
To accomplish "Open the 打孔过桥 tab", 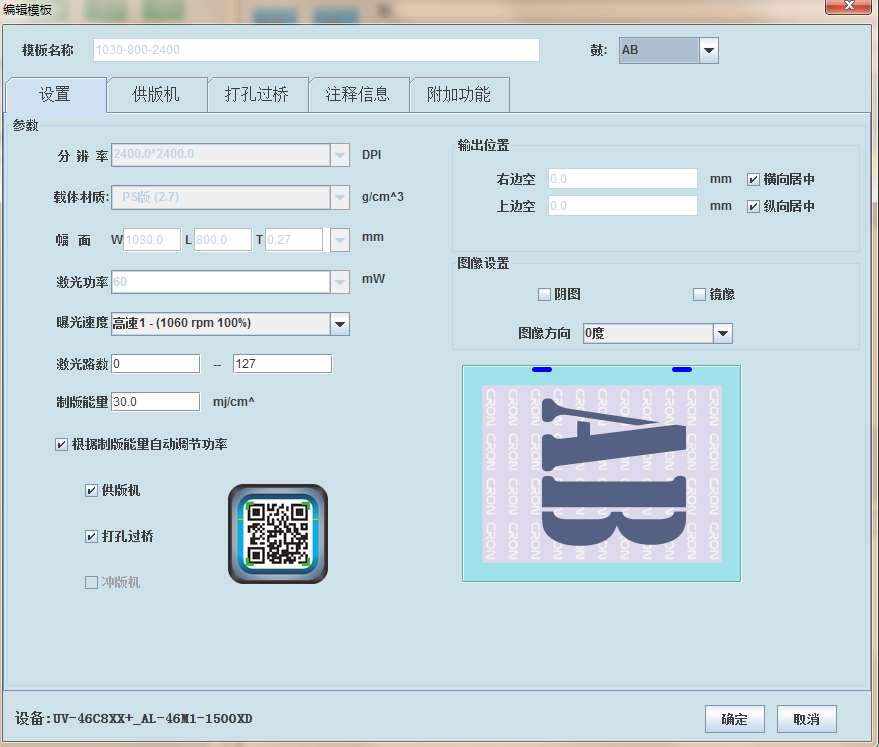I will (x=257, y=95).
